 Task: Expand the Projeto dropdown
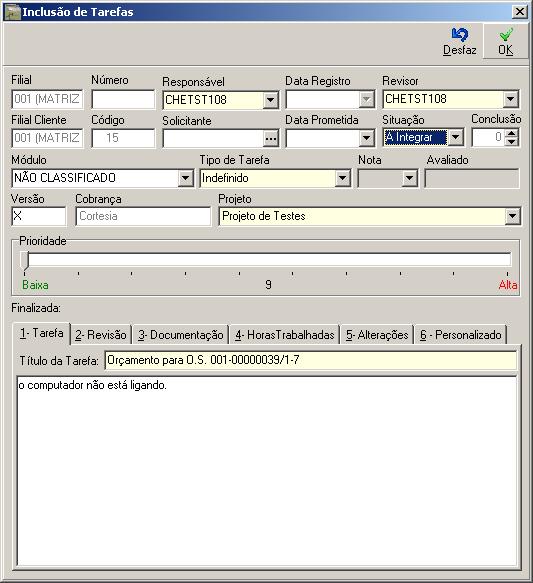click(513, 216)
